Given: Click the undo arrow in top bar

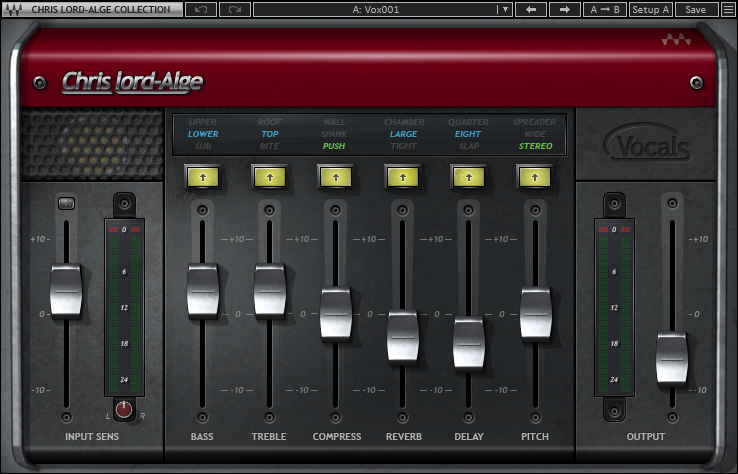Looking at the screenshot, I should (201, 9).
